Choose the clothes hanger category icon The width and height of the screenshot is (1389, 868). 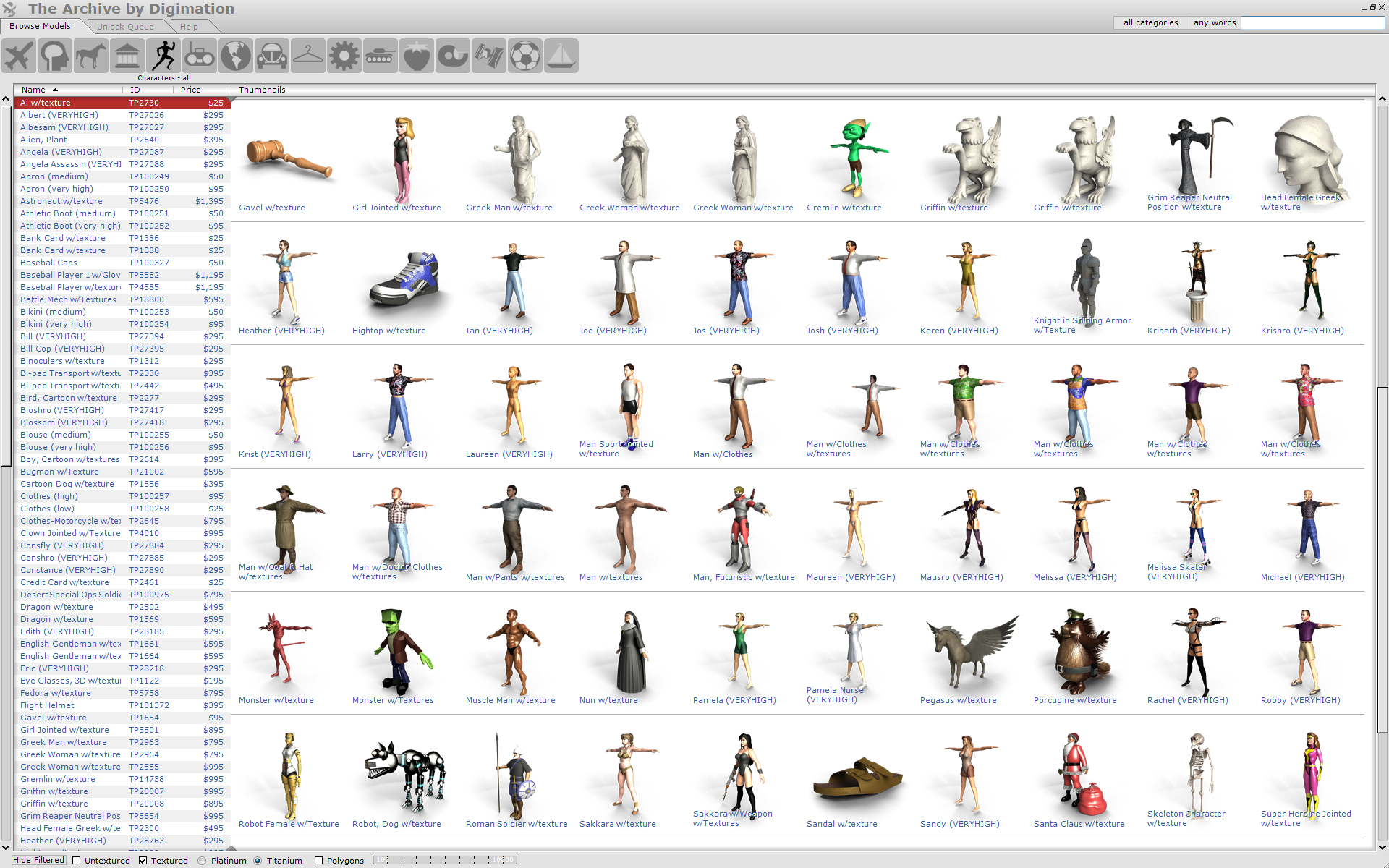[x=308, y=56]
